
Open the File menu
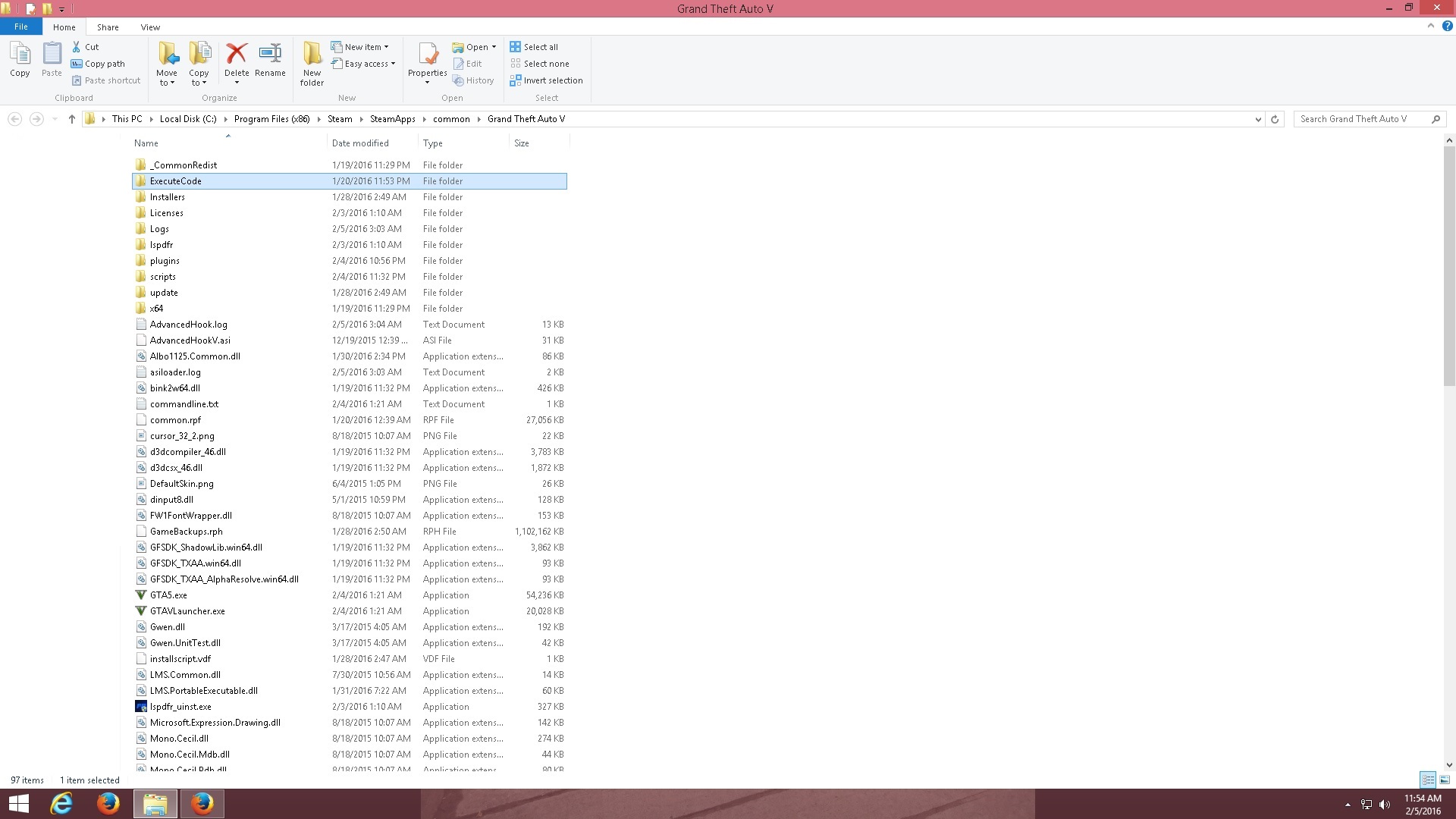(21, 27)
